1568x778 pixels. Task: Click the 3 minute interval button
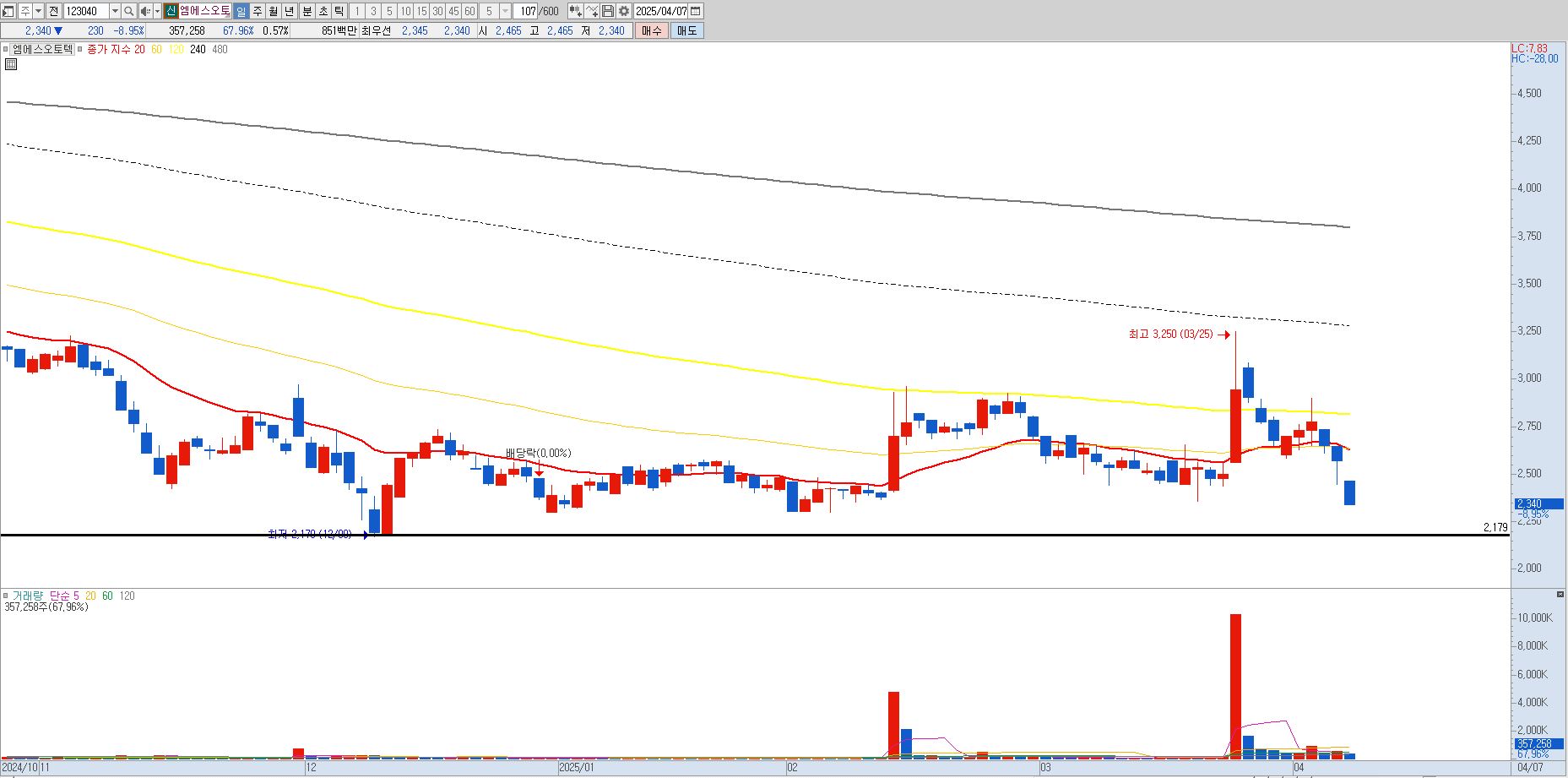(x=373, y=11)
